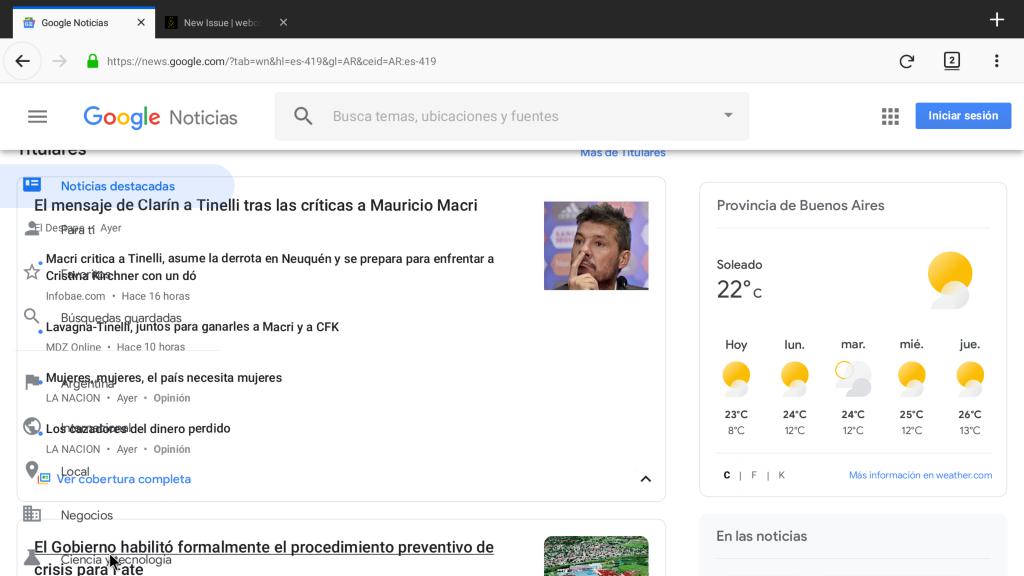
Task: Collapse the Clarín story coverage chevron
Action: click(x=645, y=479)
